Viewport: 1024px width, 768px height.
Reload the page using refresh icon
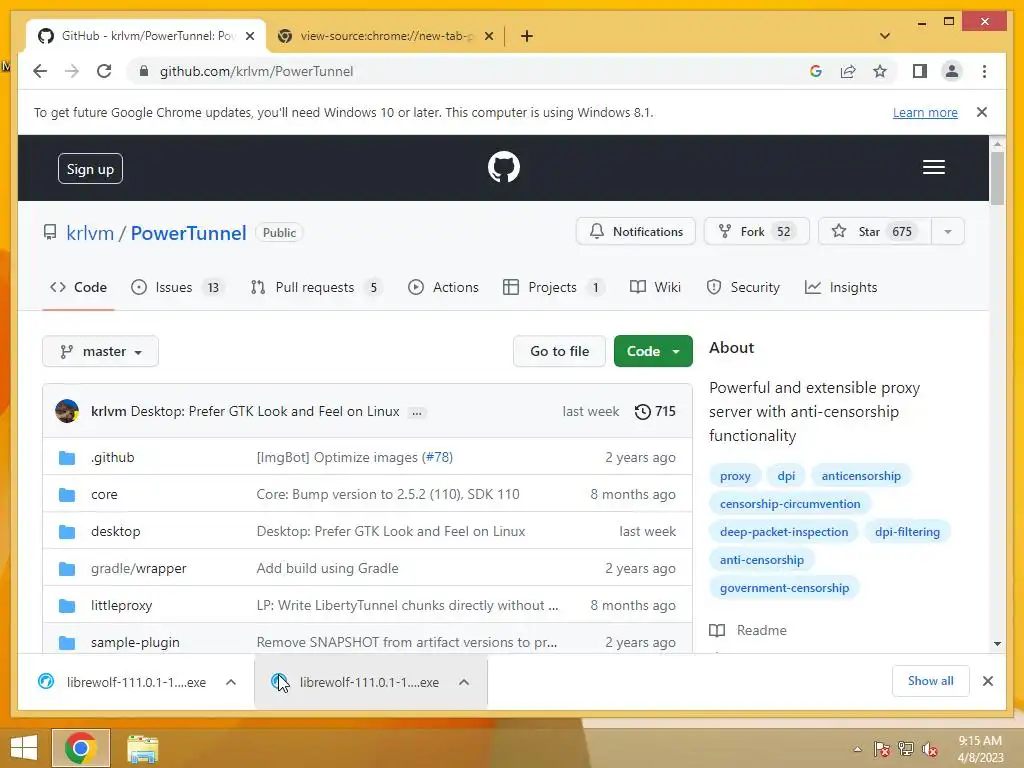point(104,71)
